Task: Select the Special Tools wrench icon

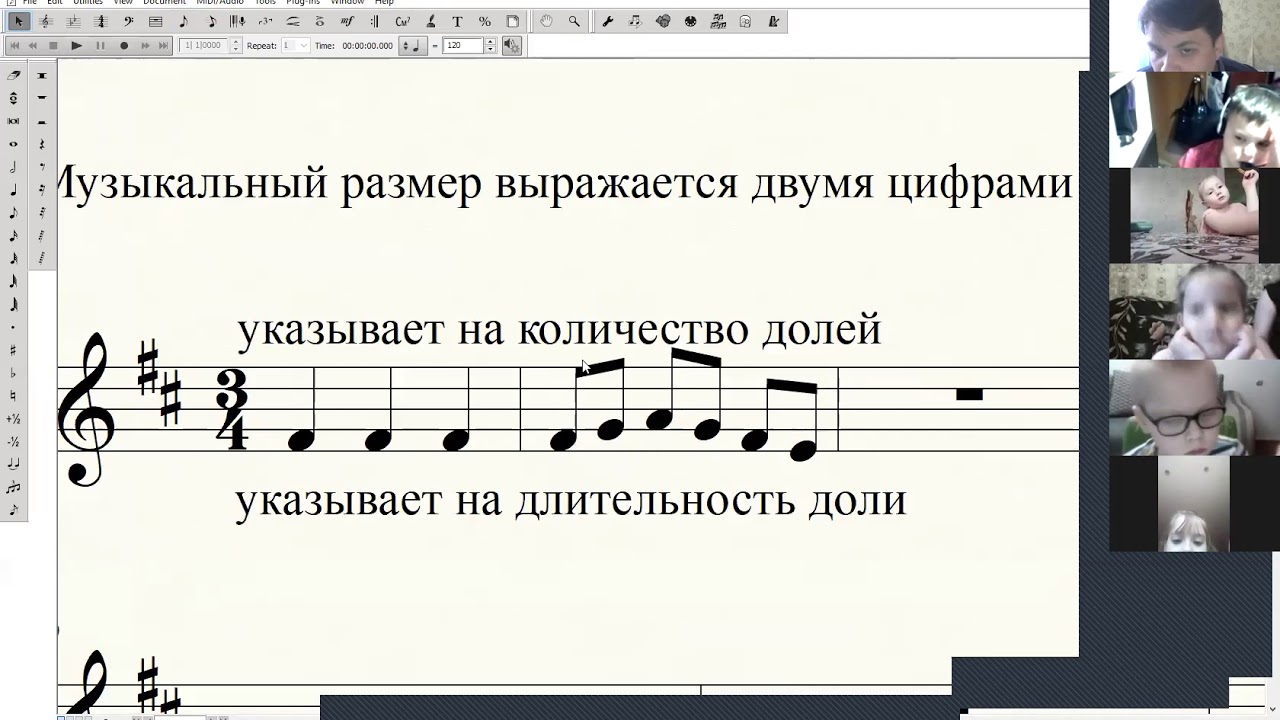Action: [607, 21]
